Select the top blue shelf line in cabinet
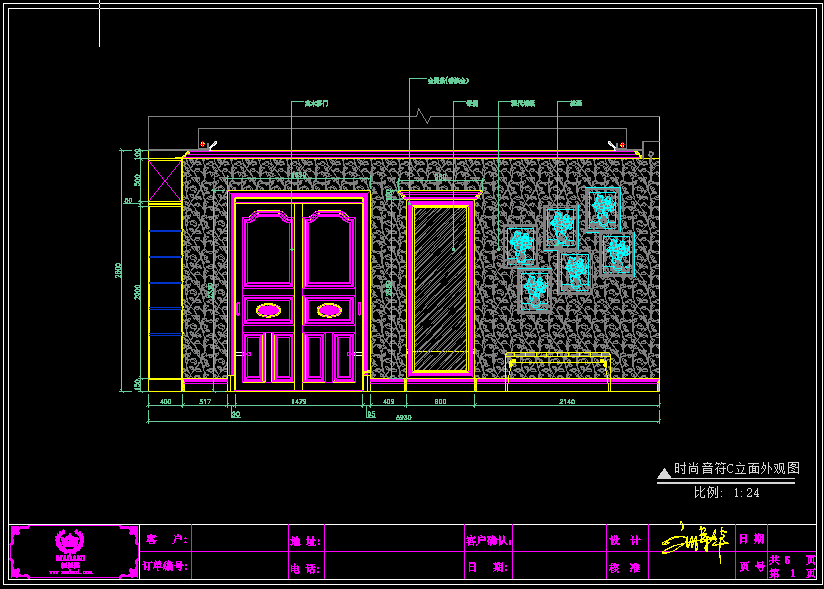This screenshot has height=589, width=824. point(165,231)
